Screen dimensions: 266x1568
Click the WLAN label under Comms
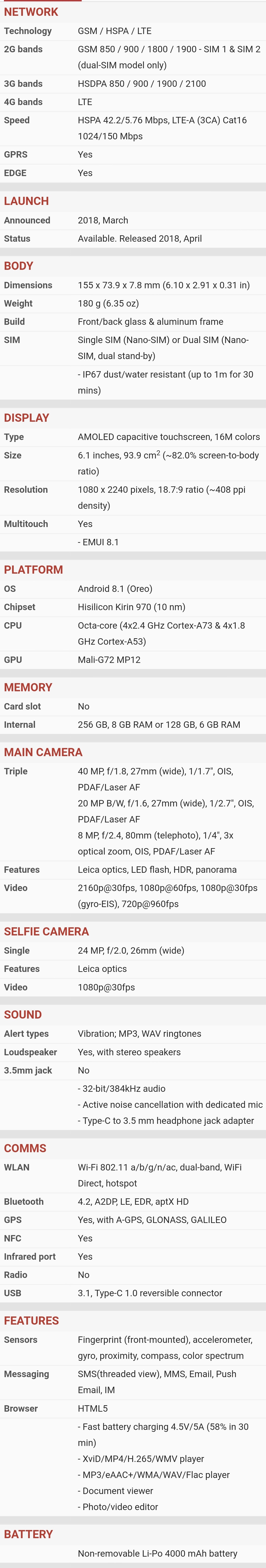click(x=17, y=1167)
